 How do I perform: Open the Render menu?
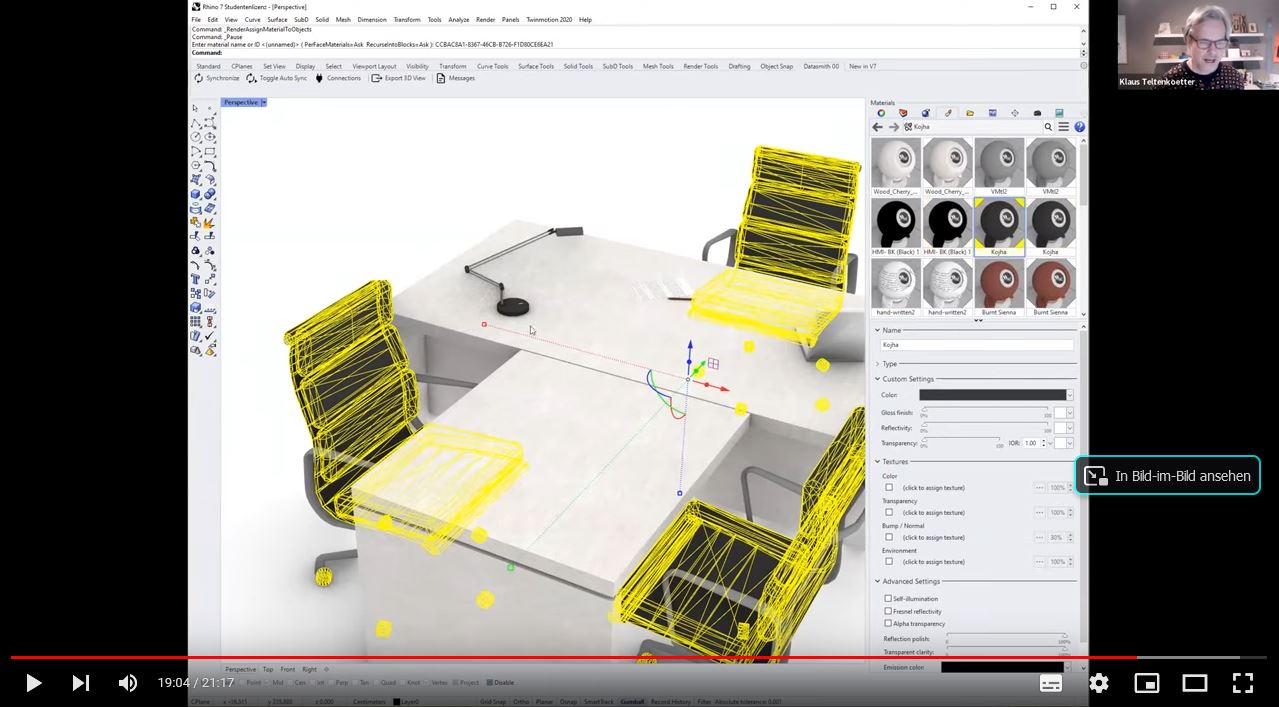[x=485, y=19]
